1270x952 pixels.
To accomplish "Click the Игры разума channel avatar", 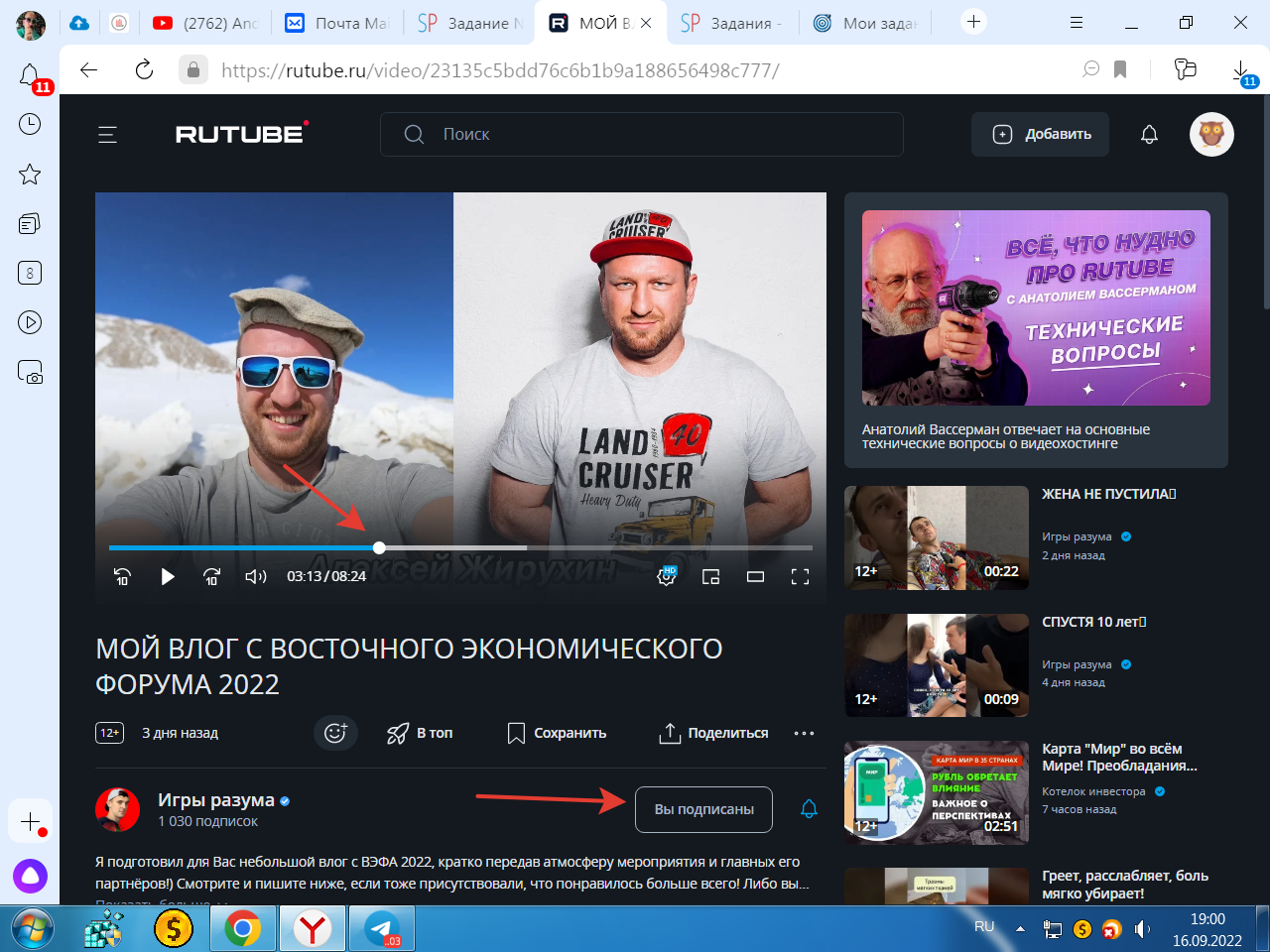I will [x=117, y=810].
